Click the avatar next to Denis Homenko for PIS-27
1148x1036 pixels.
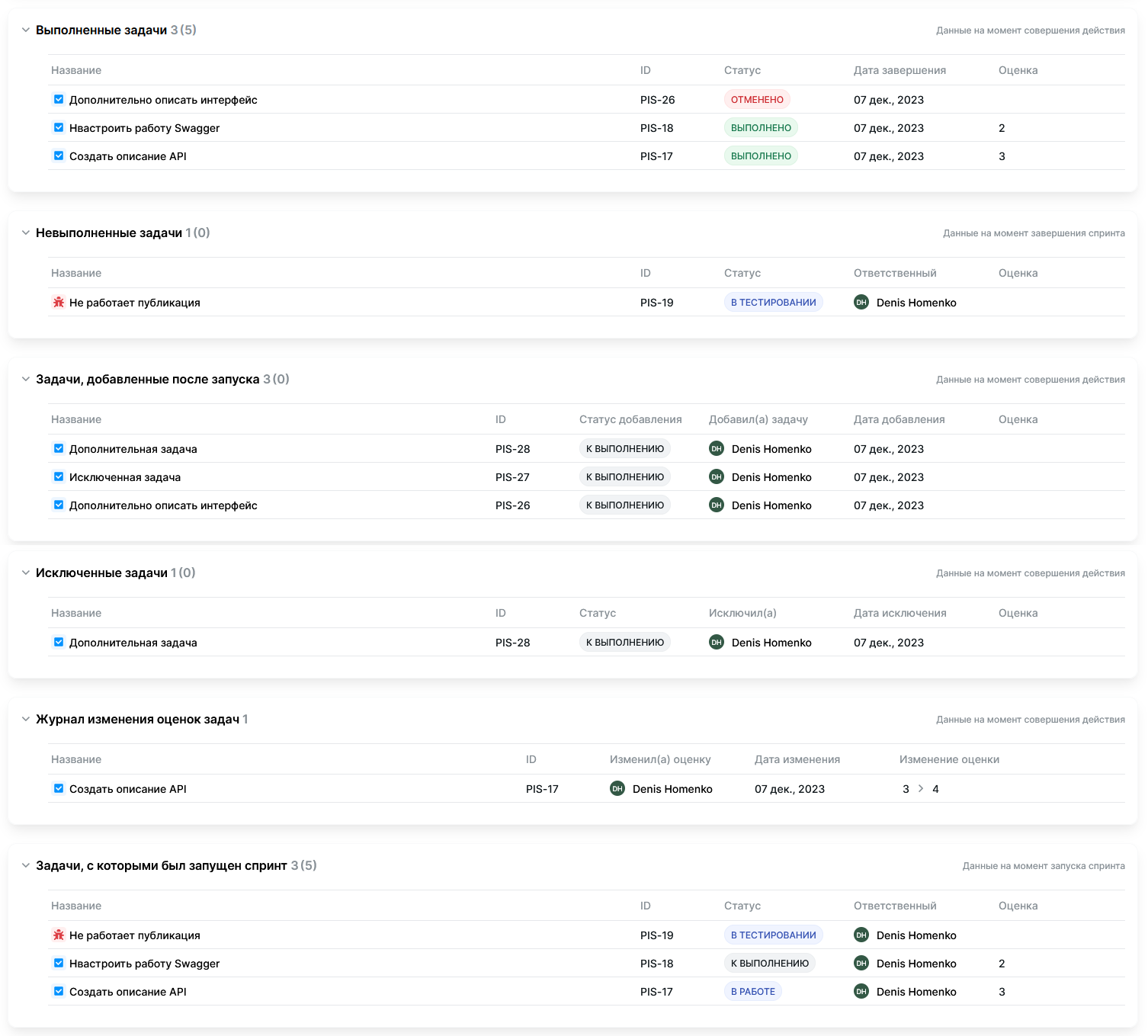click(717, 477)
